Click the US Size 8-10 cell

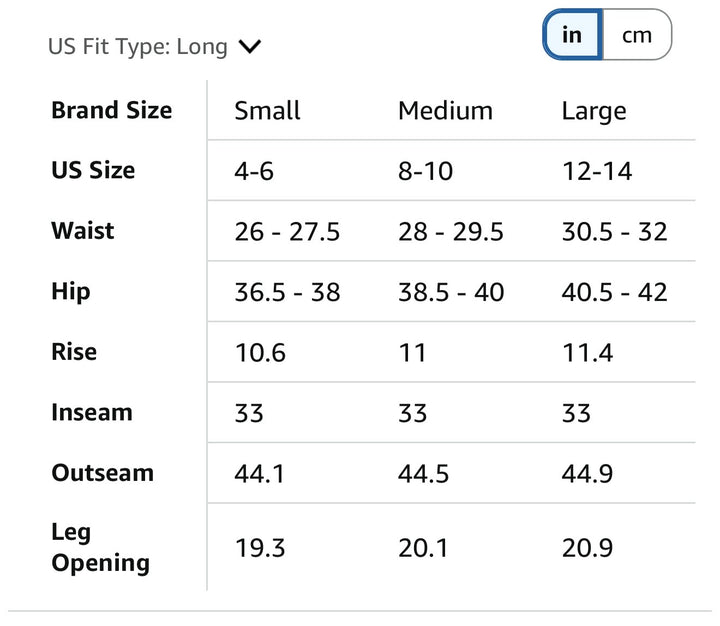pos(426,171)
